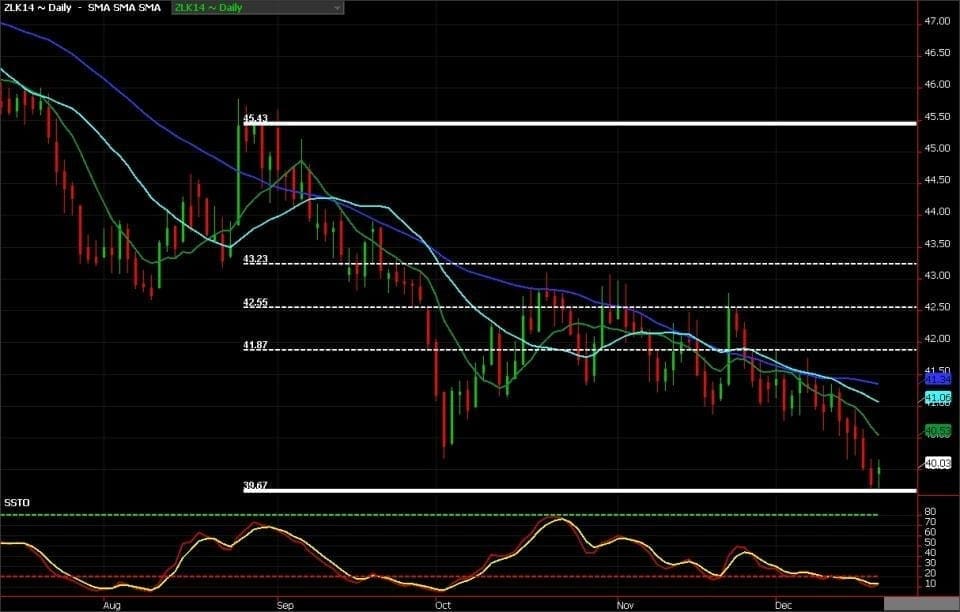
Task: Click the dropdown arrow beside ZLK14 Daily
Action: point(337,7)
